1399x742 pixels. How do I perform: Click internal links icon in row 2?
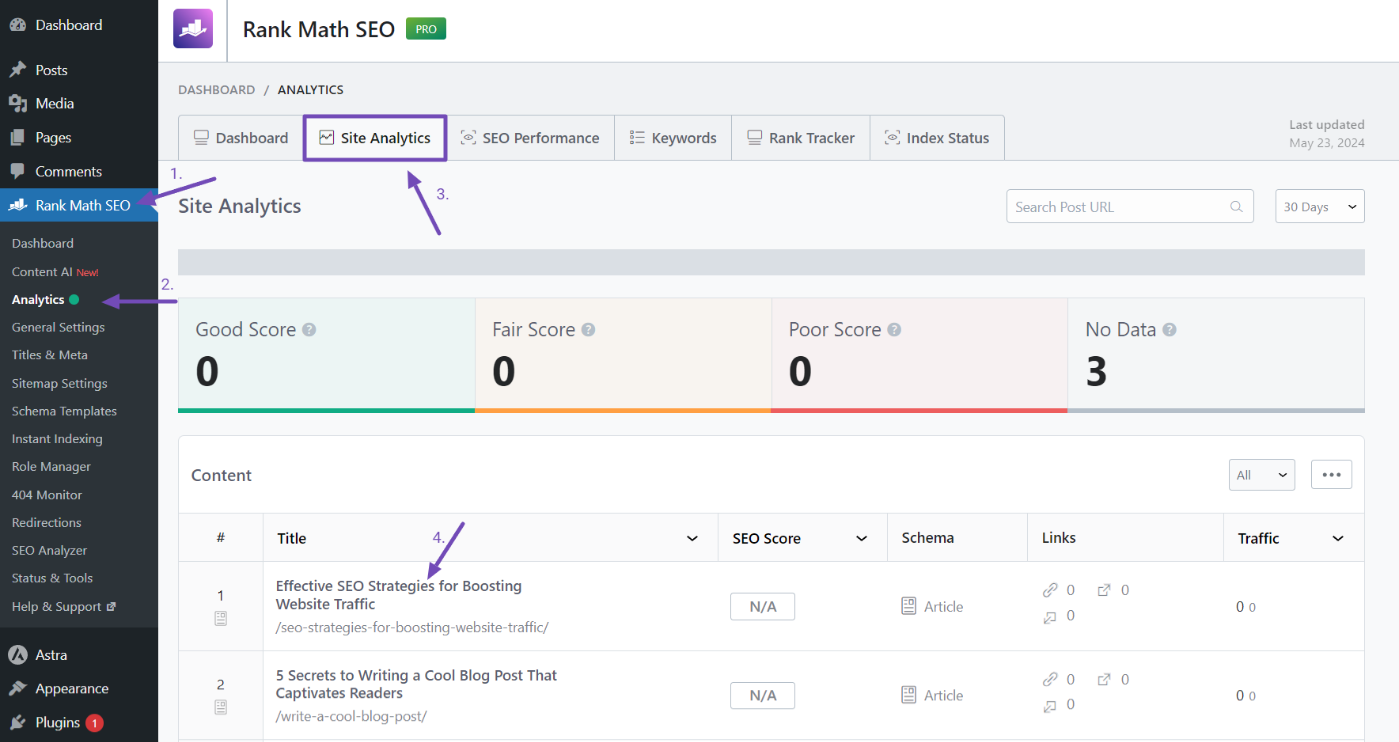tap(1050, 680)
